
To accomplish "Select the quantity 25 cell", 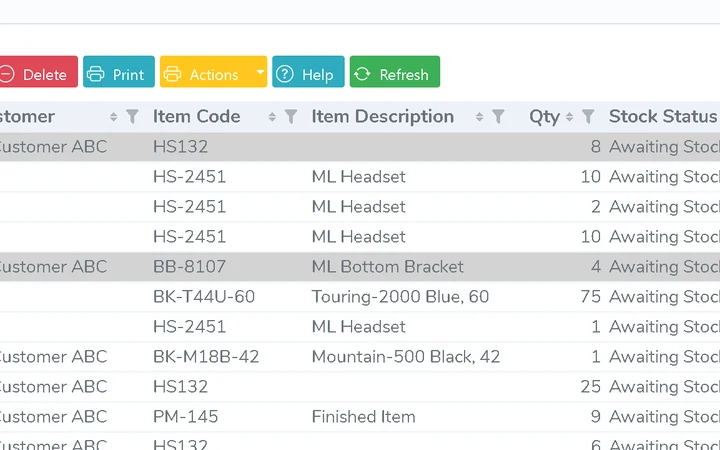I will click(591, 387).
